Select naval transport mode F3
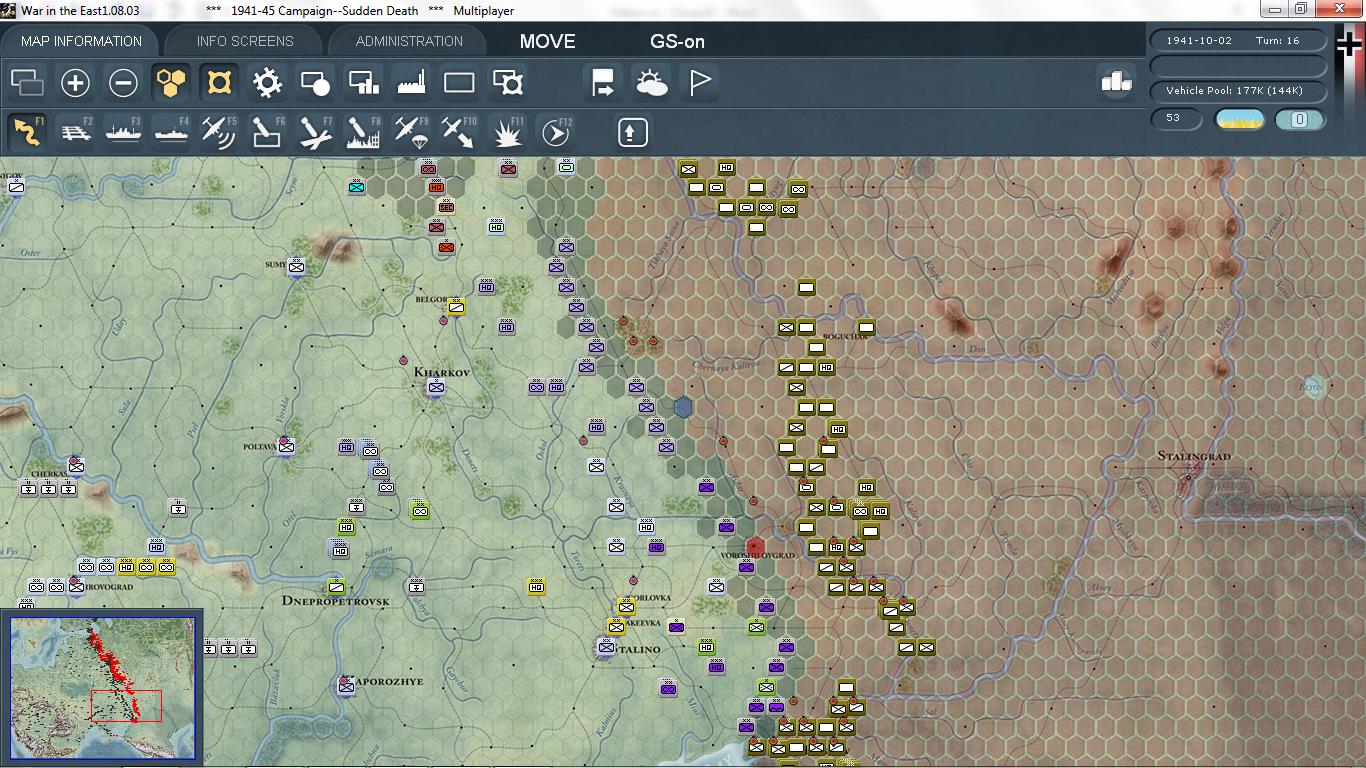The image size is (1366, 768). click(124, 132)
